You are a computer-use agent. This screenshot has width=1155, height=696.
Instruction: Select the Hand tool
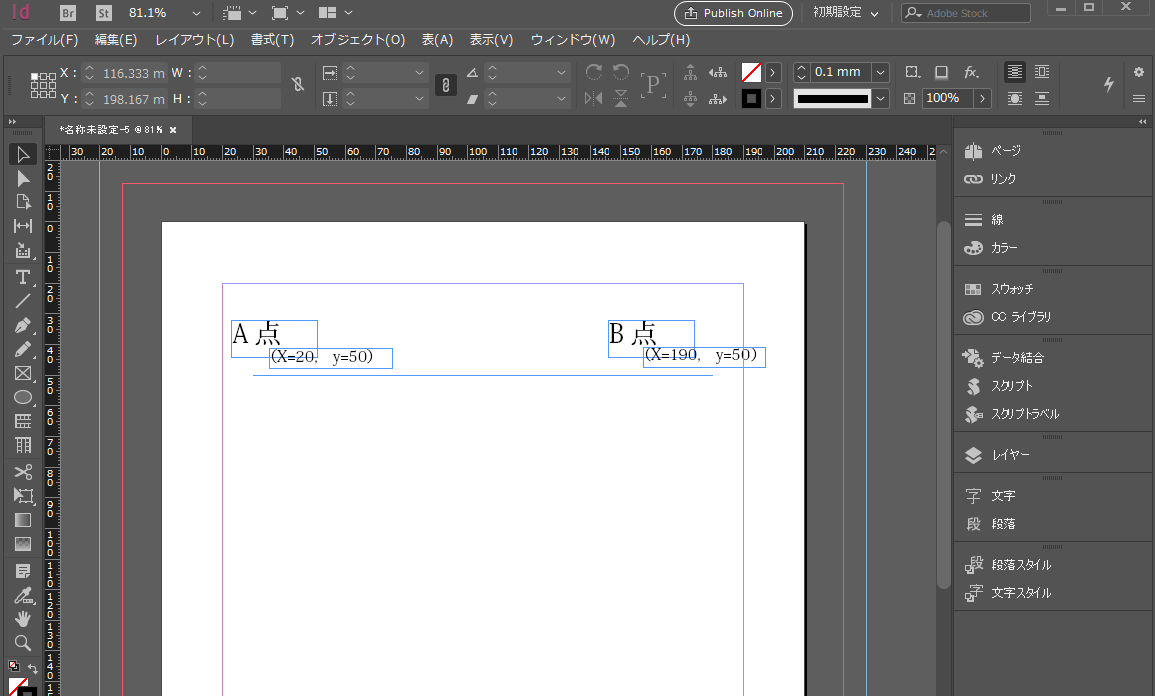[23, 619]
